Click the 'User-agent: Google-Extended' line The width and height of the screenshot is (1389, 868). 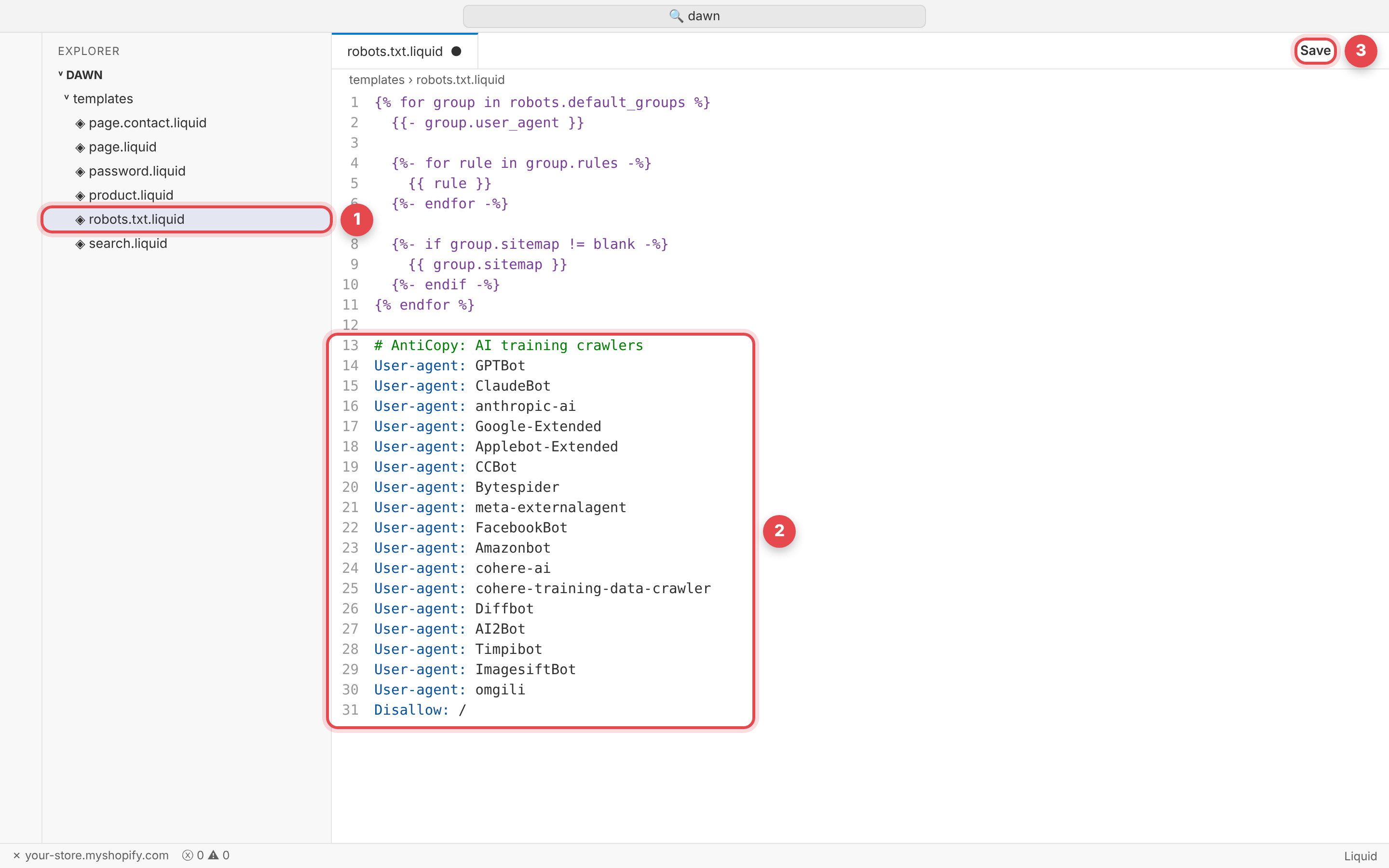(x=487, y=427)
